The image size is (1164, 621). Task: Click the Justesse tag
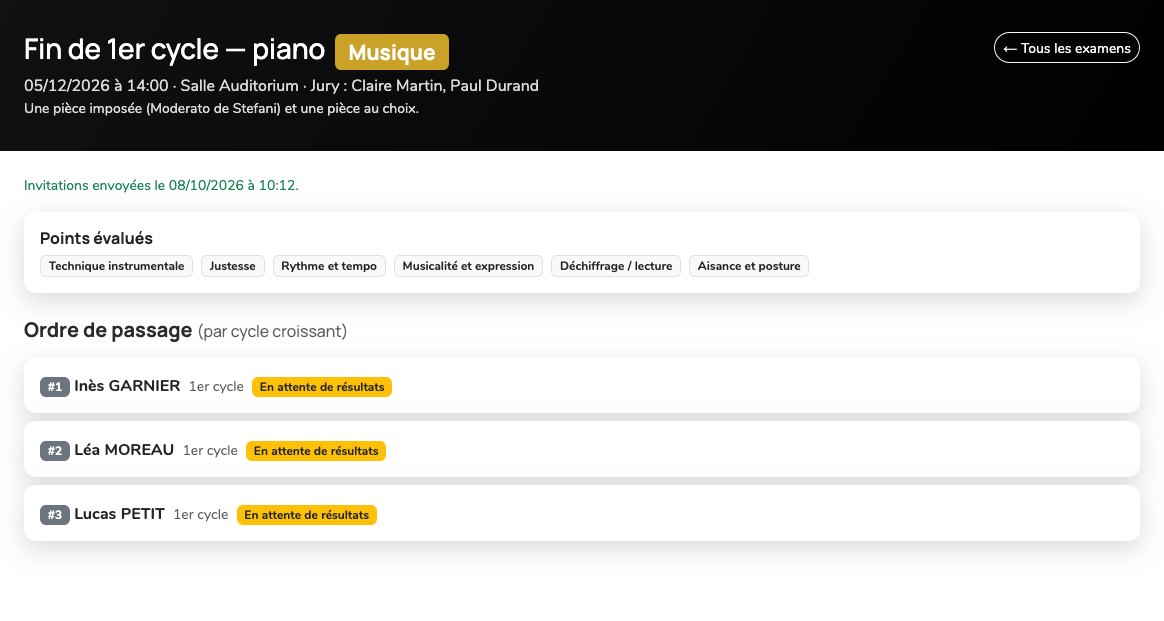pyautogui.click(x=232, y=266)
